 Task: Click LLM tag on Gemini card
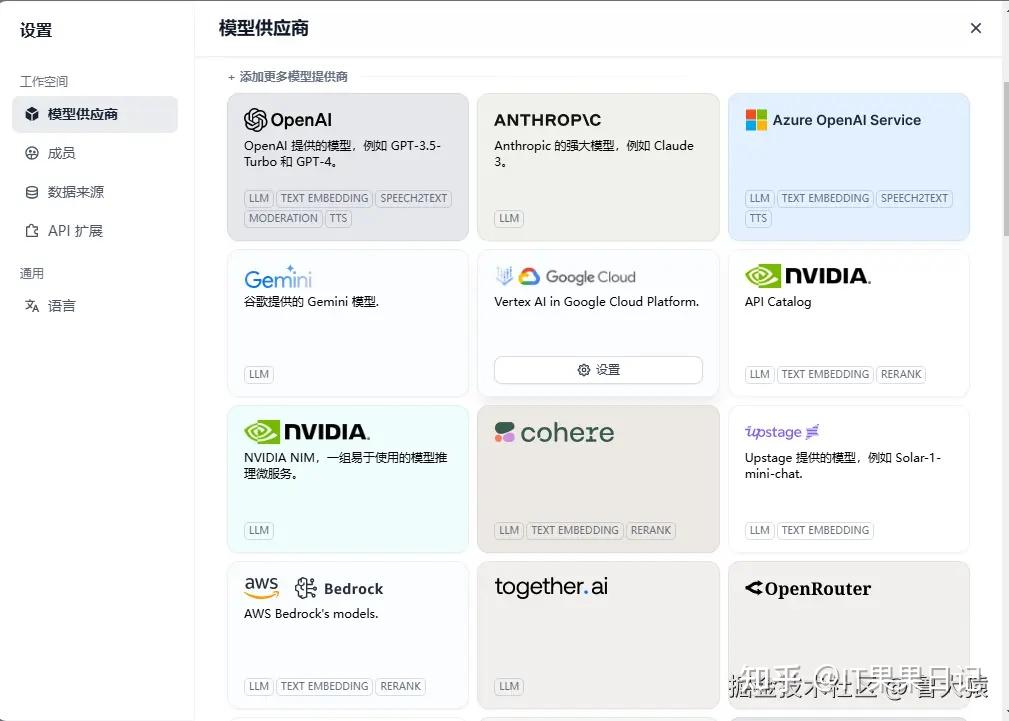tap(259, 374)
